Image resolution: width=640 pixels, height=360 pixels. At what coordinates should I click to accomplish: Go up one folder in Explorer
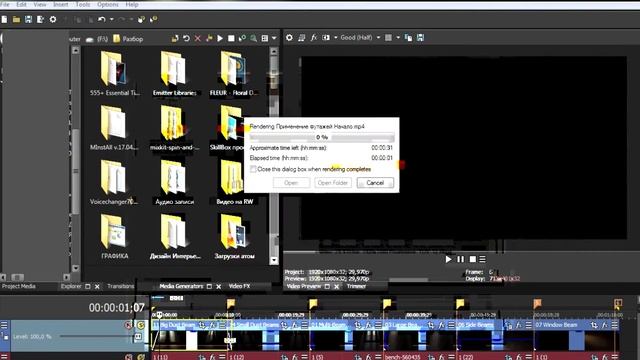tap(175, 38)
